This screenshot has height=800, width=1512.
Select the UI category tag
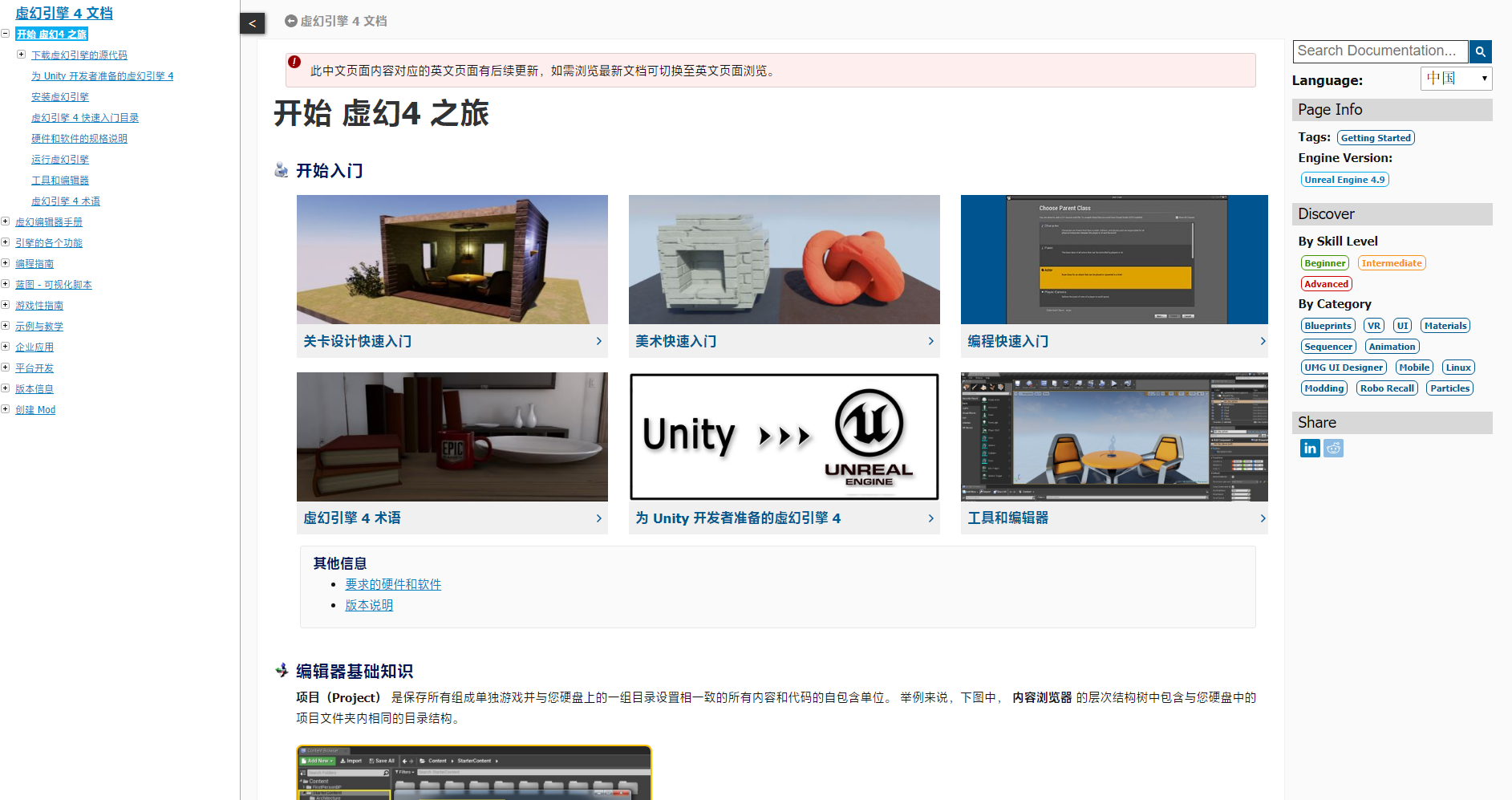click(1403, 326)
